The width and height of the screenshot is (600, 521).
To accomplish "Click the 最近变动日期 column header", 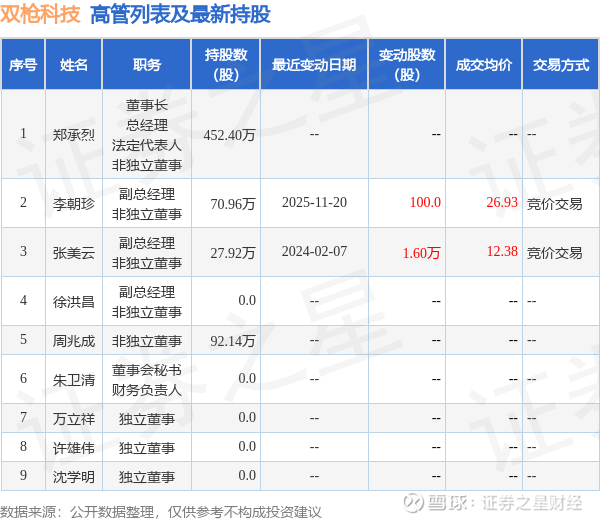I will coord(314,65).
